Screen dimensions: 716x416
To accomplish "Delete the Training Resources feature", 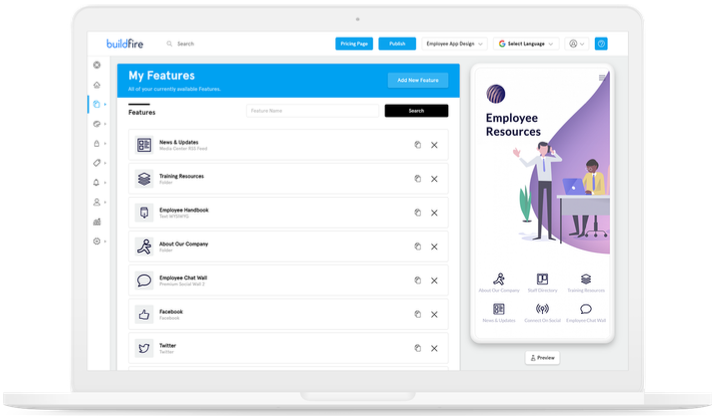I will click(434, 179).
